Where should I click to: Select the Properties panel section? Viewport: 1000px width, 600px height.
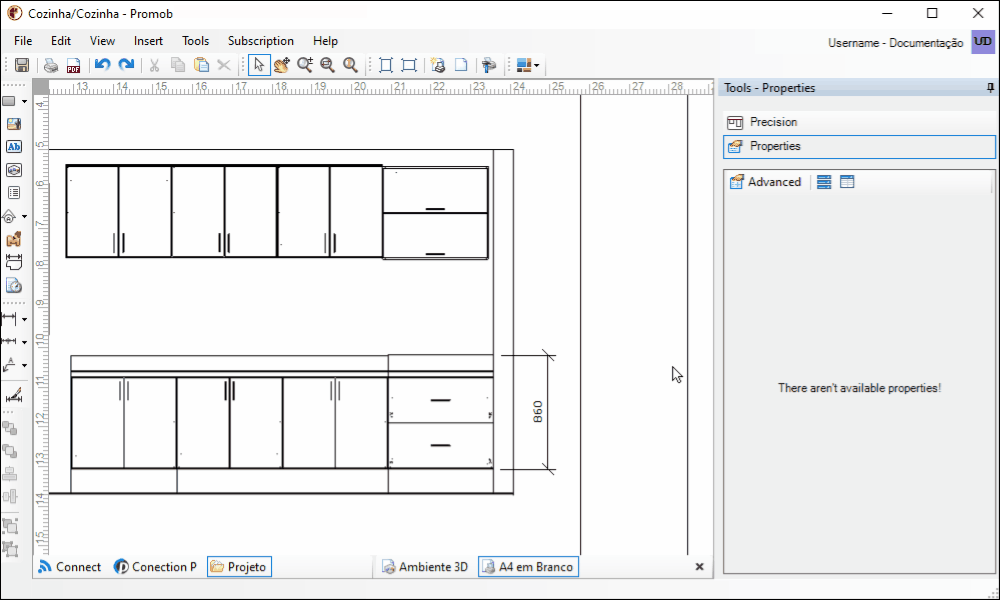(x=859, y=146)
